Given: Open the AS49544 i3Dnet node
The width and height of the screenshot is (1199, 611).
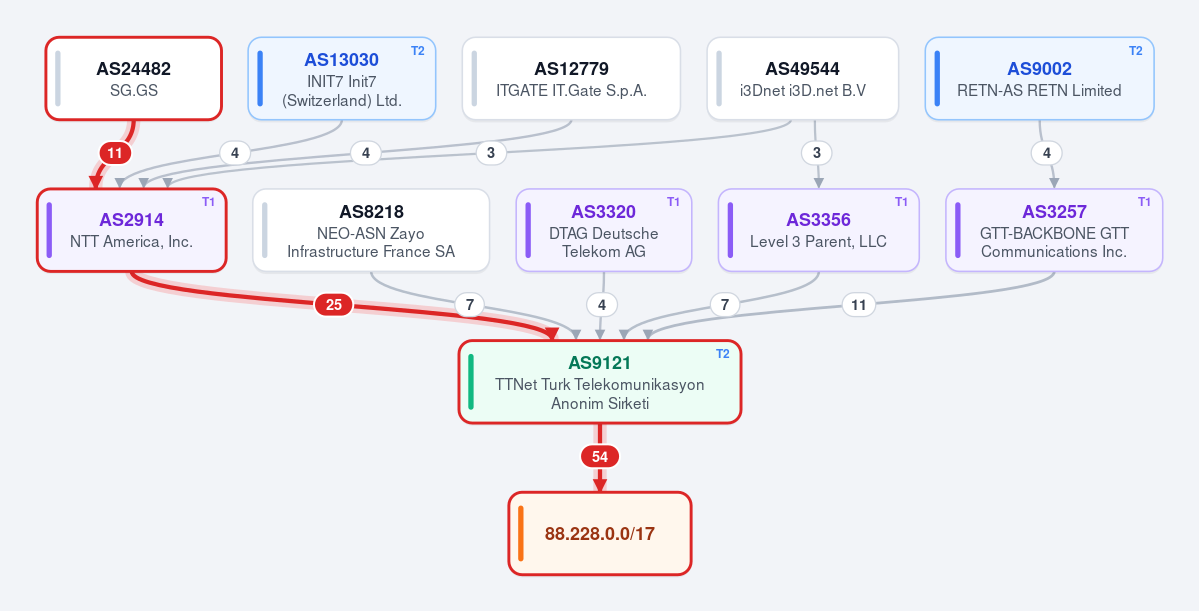Looking at the screenshot, I should pos(802,79).
